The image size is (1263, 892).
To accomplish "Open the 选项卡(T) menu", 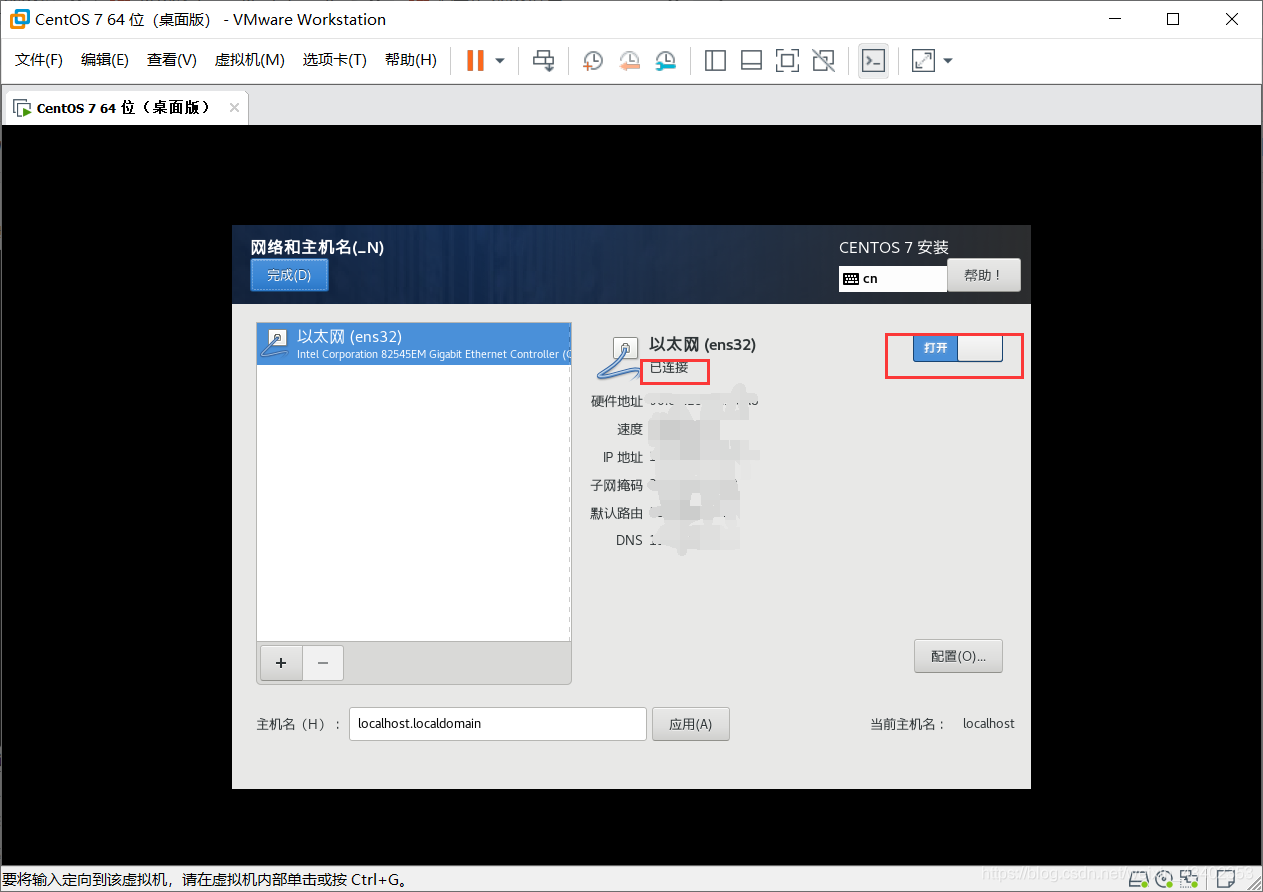I will (x=335, y=60).
